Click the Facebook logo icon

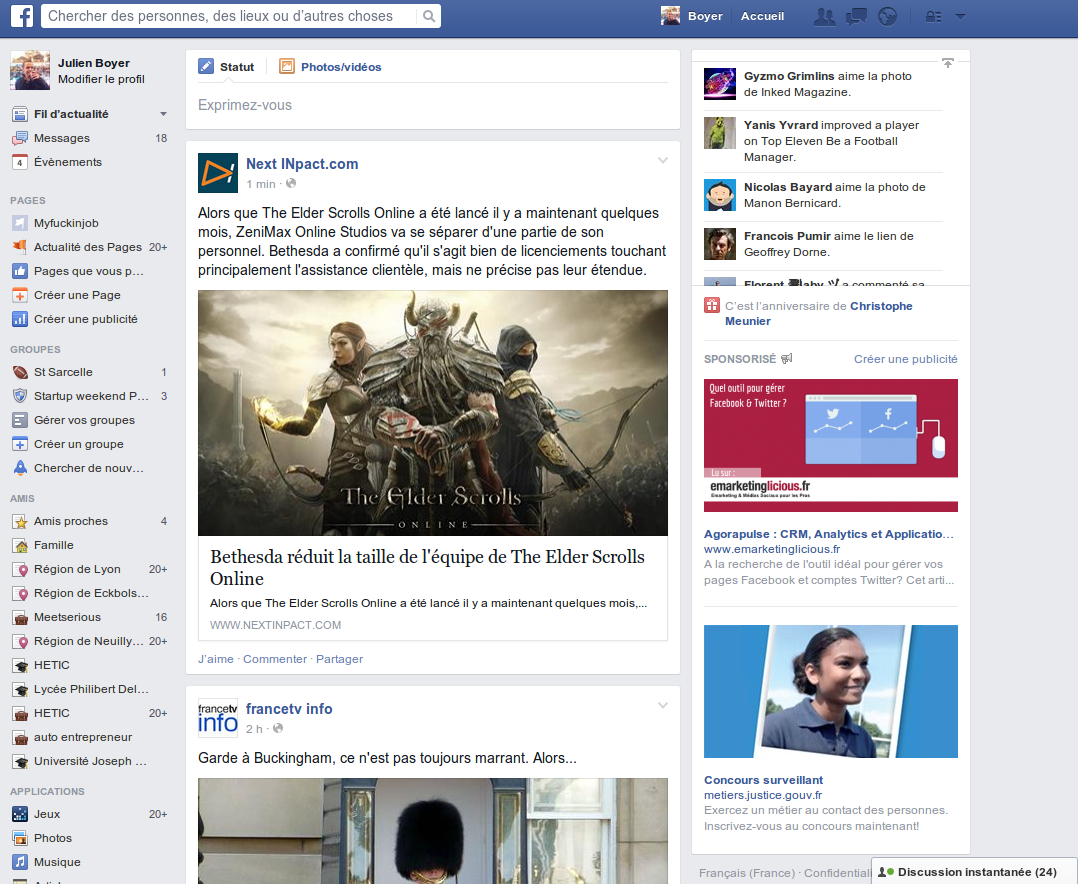coord(22,16)
